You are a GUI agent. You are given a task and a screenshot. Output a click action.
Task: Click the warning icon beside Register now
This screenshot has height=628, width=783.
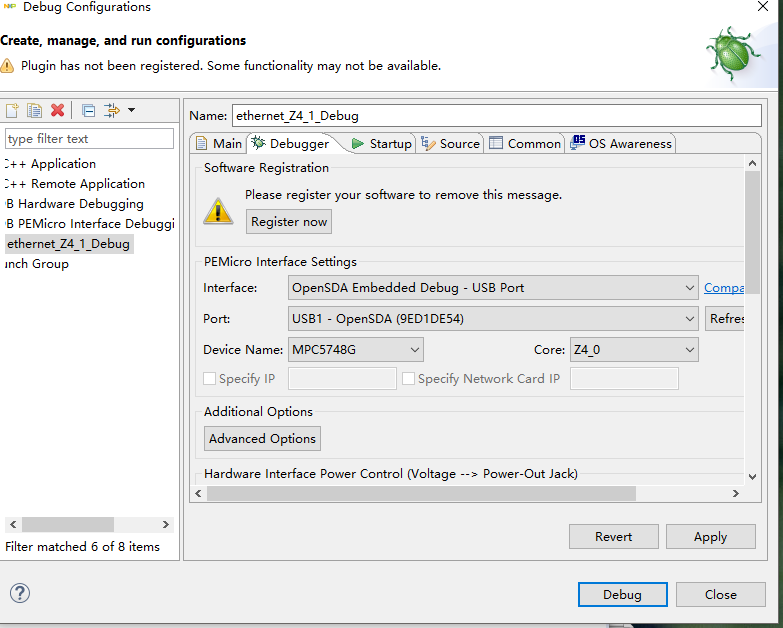pos(218,210)
